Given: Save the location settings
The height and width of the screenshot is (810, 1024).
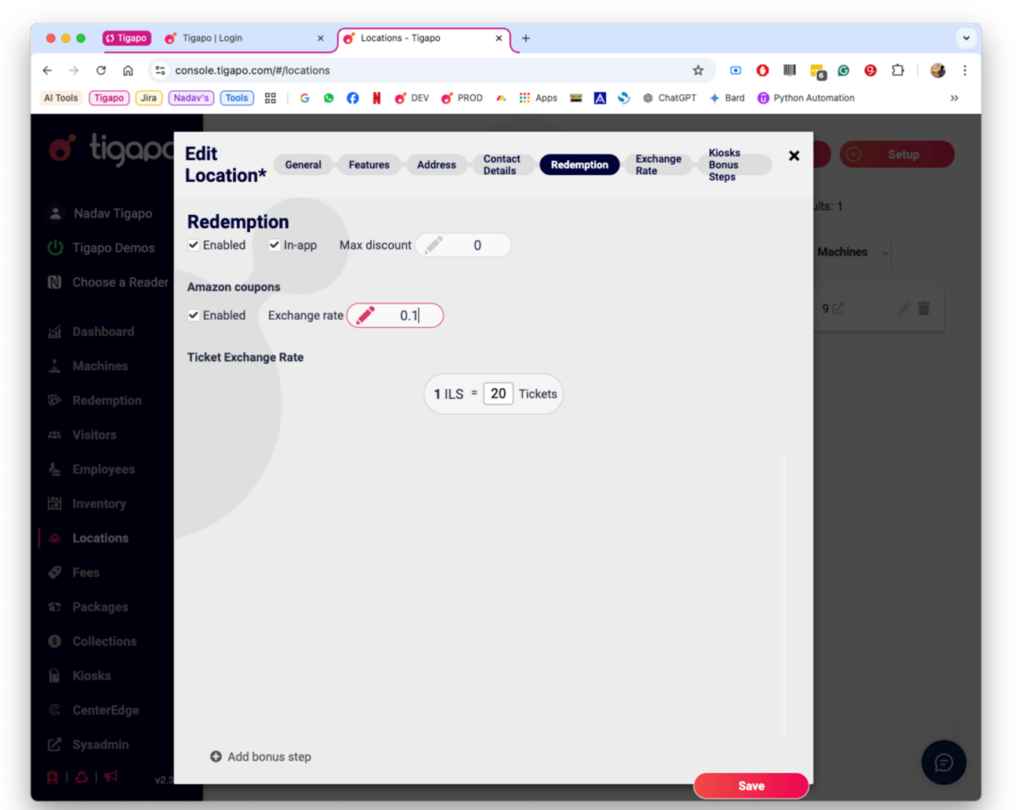Looking at the screenshot, I should coord(750,785).
